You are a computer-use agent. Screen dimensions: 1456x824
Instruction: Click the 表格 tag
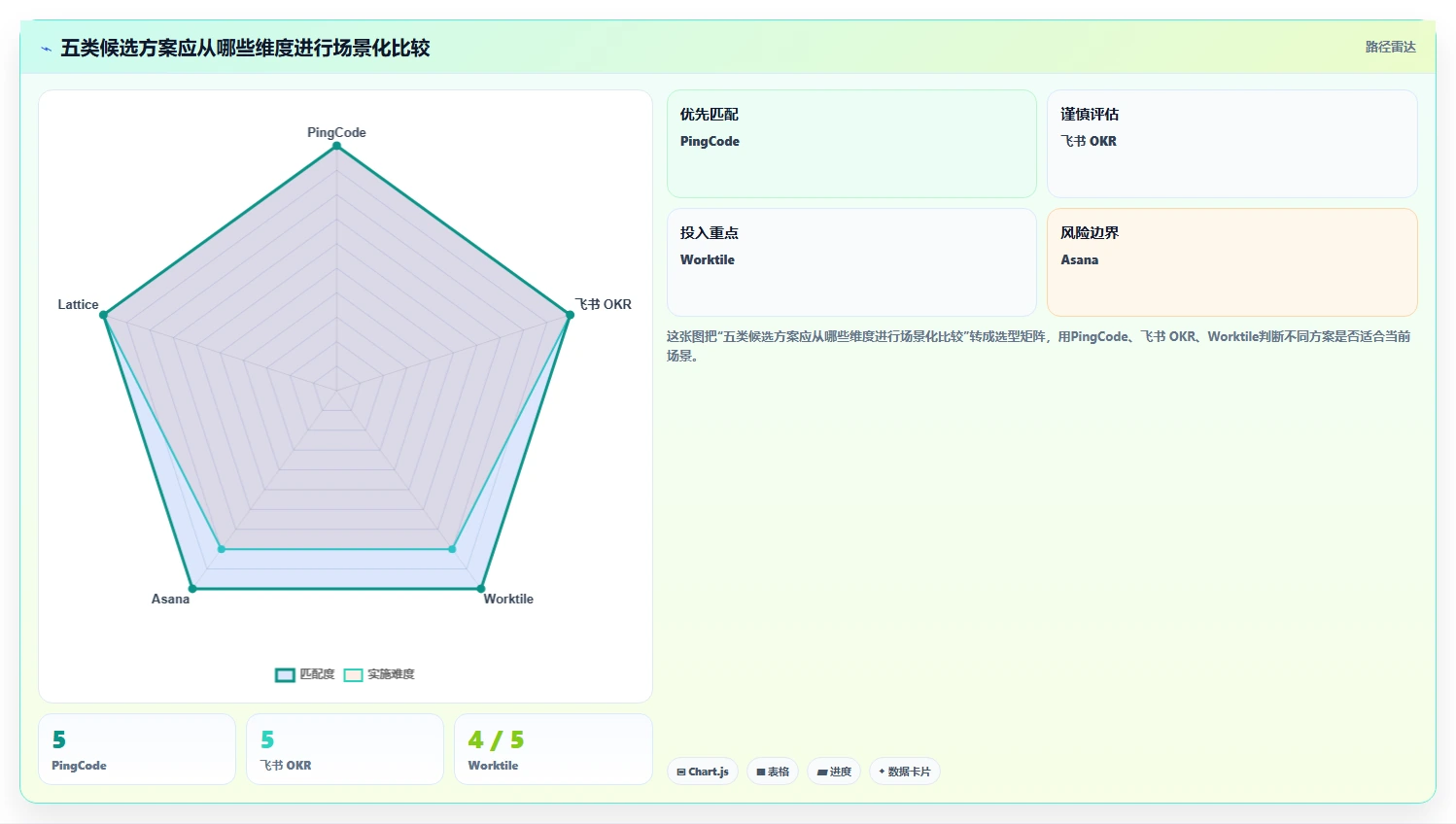(773, 772)
